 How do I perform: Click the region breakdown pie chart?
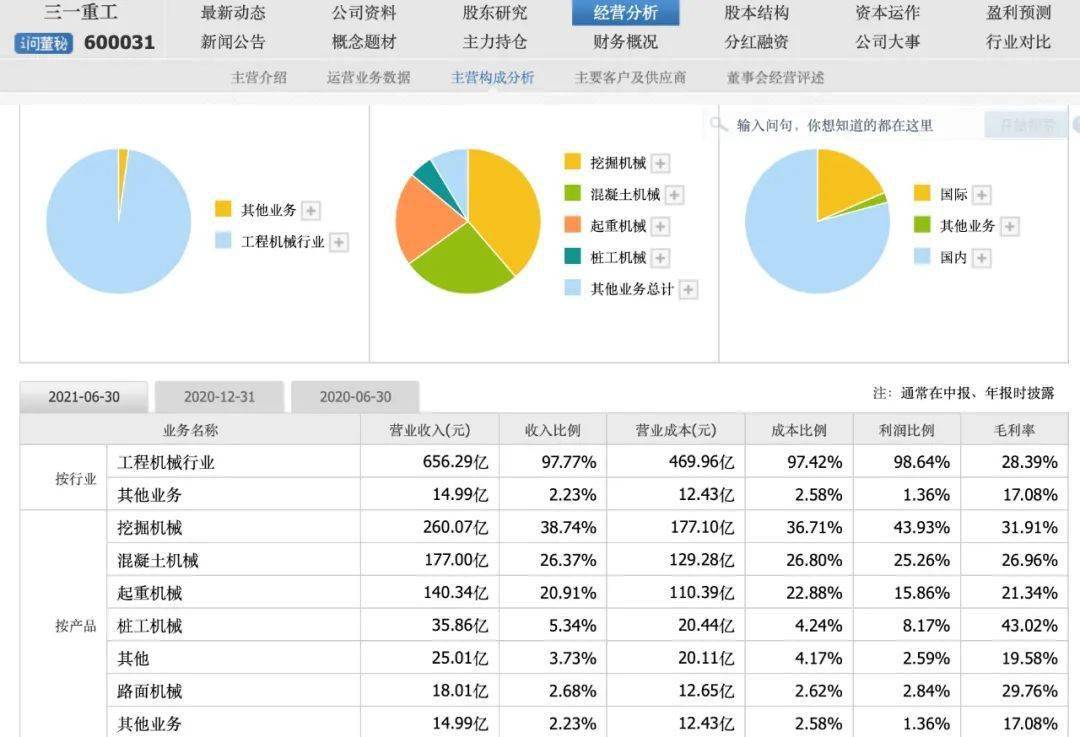818,221
